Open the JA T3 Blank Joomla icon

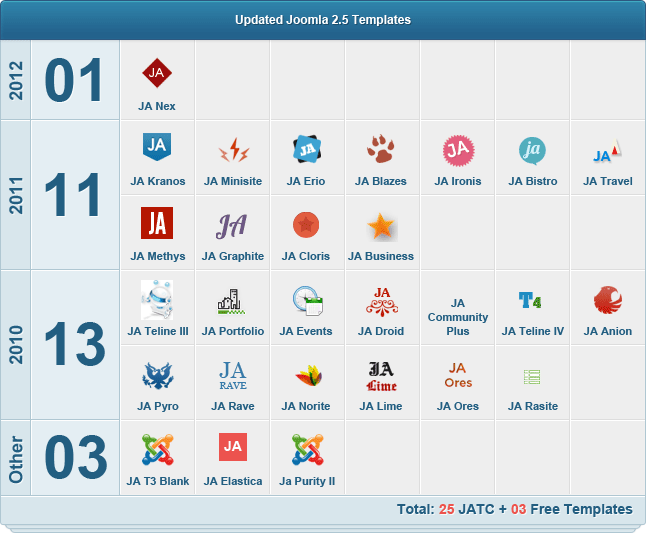(158, 449)
